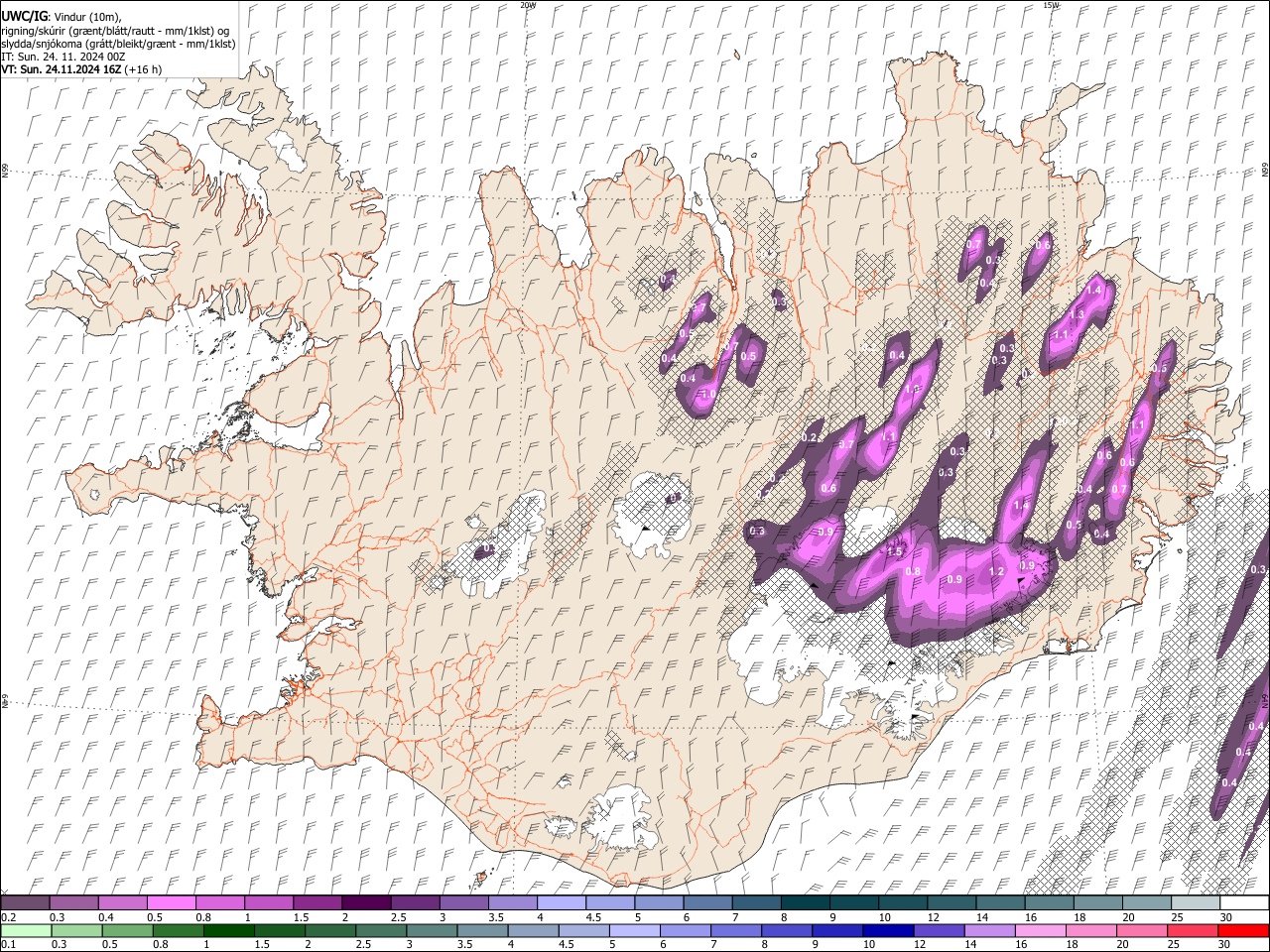Click the '1.0' precipitation value on the map
Image resolution: width=1270 pixels, height=952 pixels.
[708, 395]
